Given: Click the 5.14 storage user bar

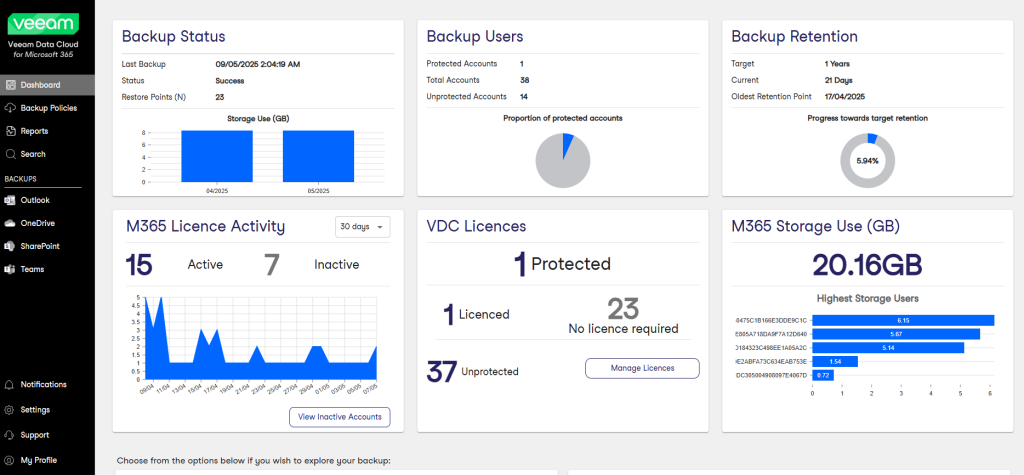Looking at the screenshot, I should [x=888, y=348].
